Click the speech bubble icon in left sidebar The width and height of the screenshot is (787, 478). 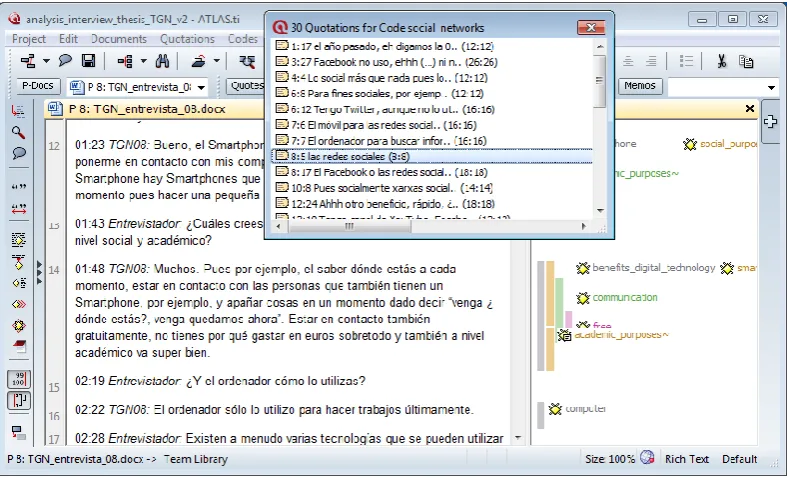tap(19, 153)
